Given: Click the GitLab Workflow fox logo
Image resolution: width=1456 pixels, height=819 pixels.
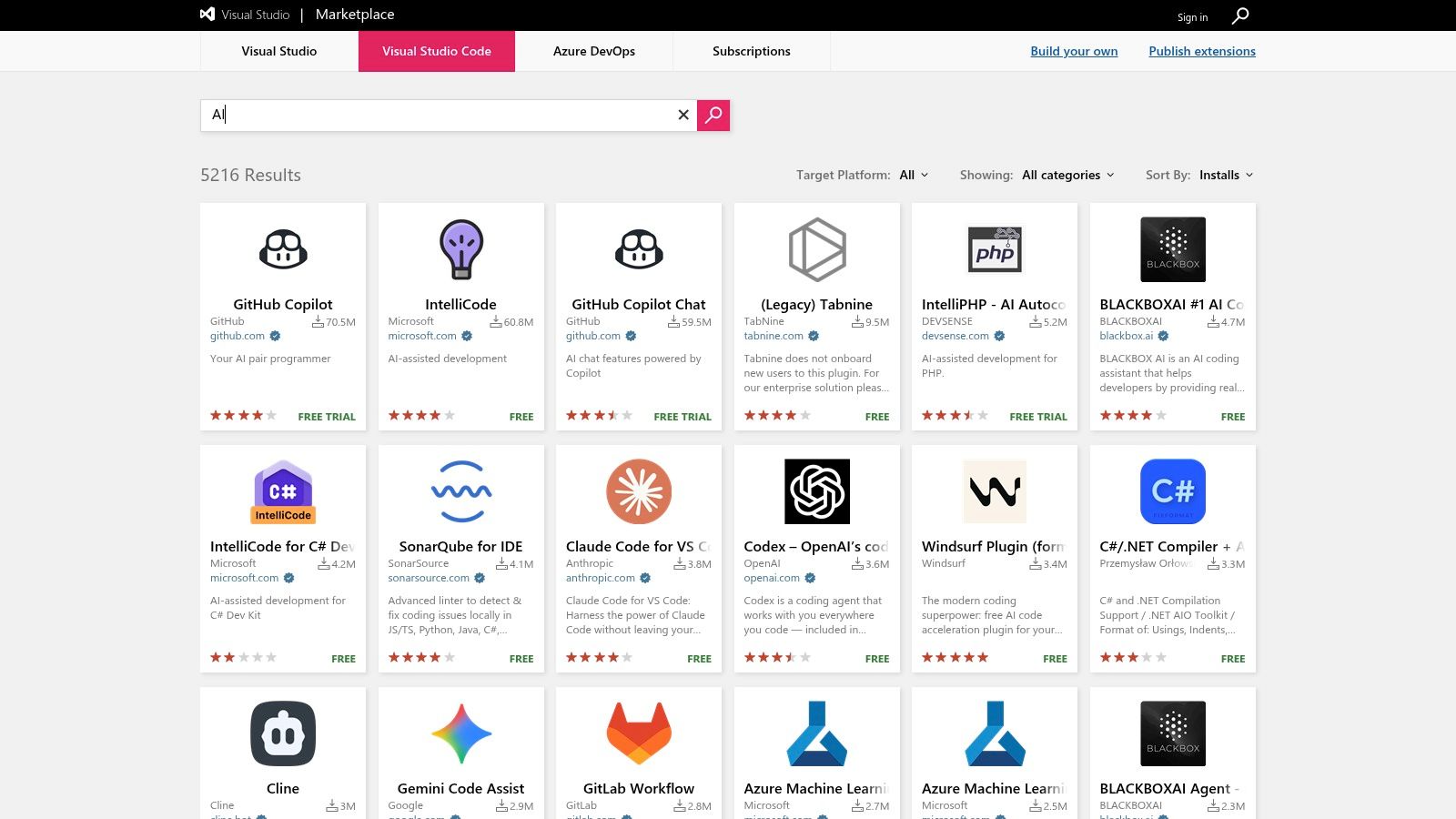Looking at the screenshot, I should pyautogui.click(x=638, y=733).
